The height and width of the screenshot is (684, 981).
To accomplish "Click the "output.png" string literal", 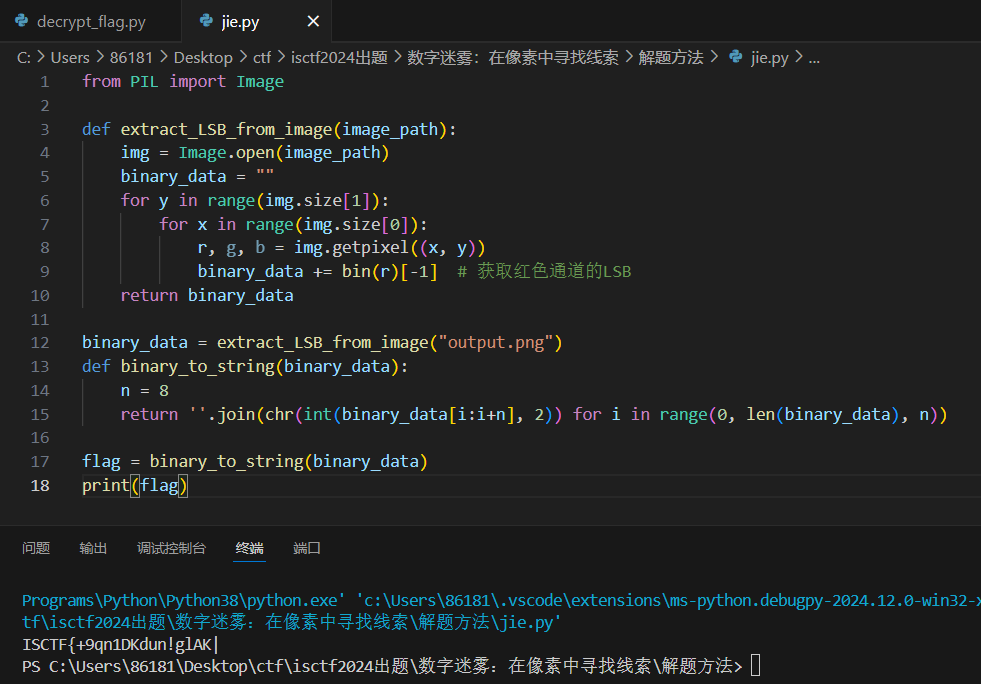I will tap(496, 343).
